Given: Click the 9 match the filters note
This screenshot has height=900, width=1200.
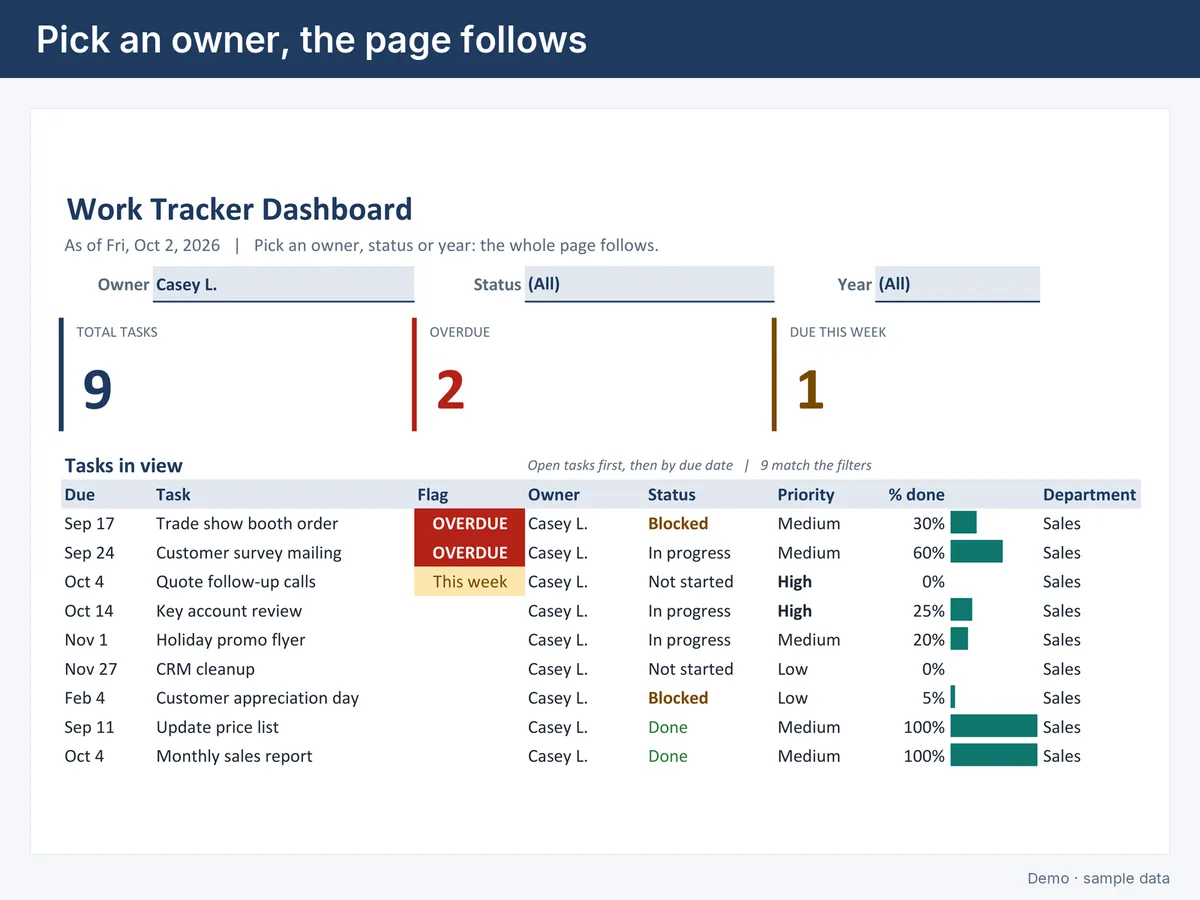Looking at the screenshot, I should click(x=816, y=465).
